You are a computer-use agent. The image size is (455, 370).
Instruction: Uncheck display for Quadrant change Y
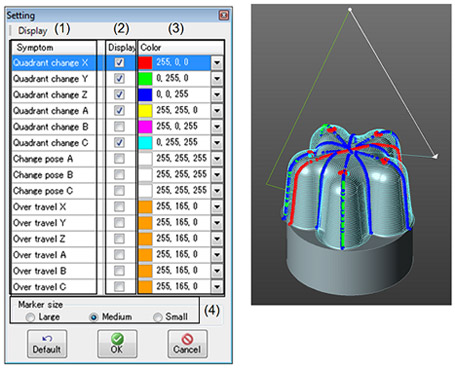click(x=119, y=78)
